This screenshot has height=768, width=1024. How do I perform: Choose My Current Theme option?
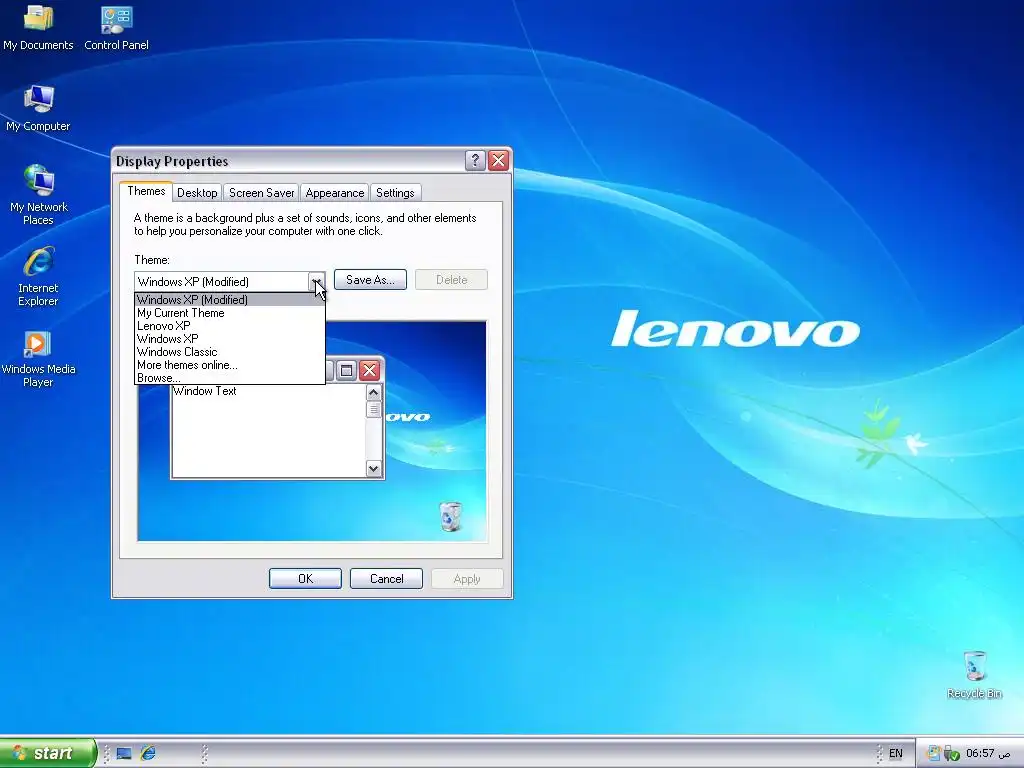[x=229, y=313]
